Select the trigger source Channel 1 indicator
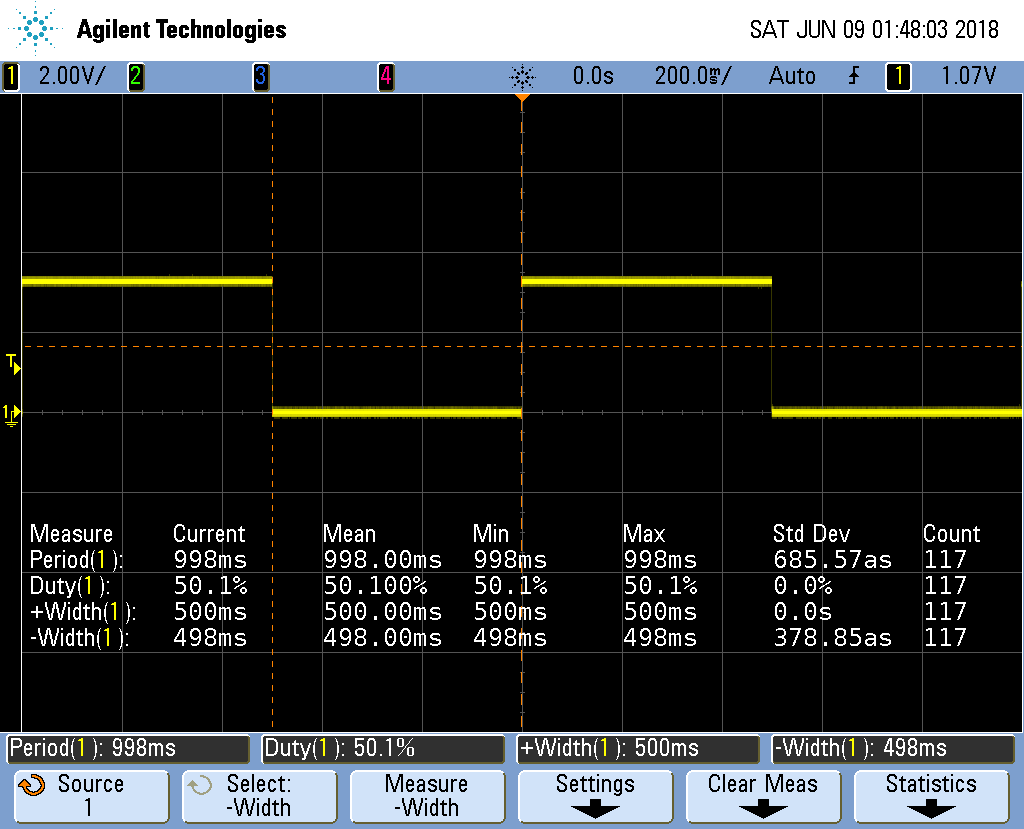This screenshot has width=1024, height=829. point(897,75)
